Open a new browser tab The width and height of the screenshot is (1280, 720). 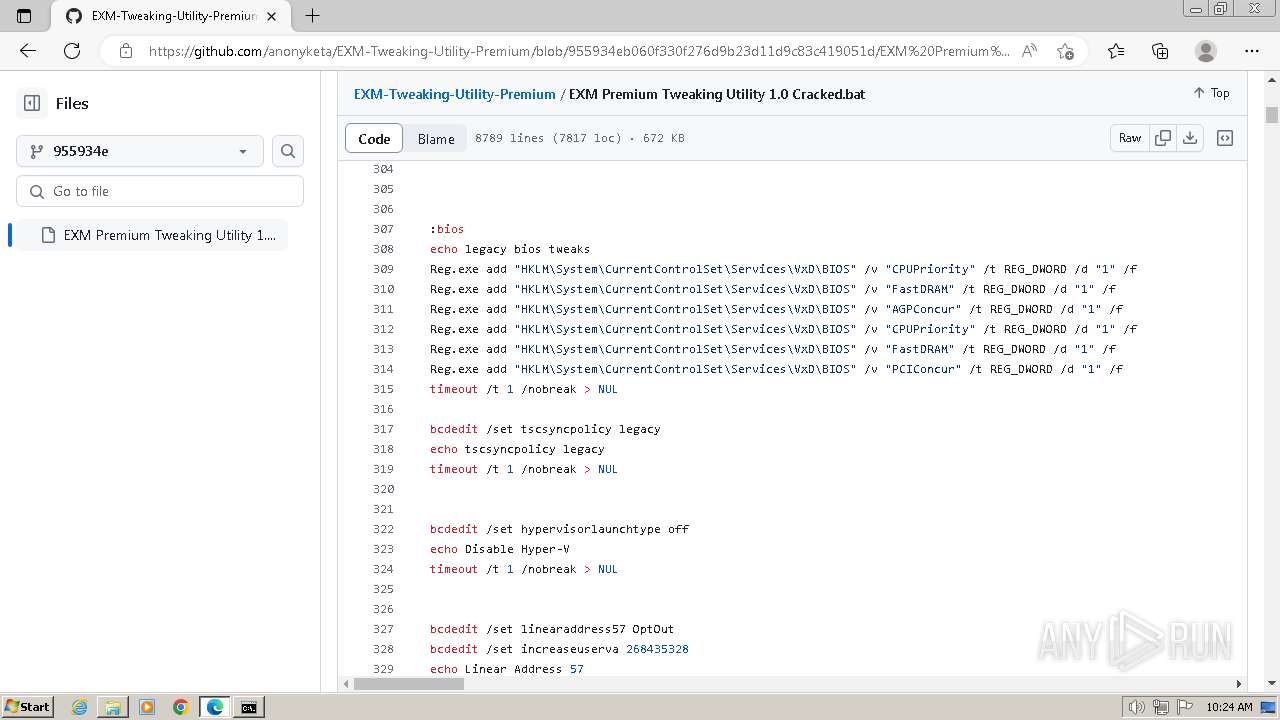click(312, 16)
